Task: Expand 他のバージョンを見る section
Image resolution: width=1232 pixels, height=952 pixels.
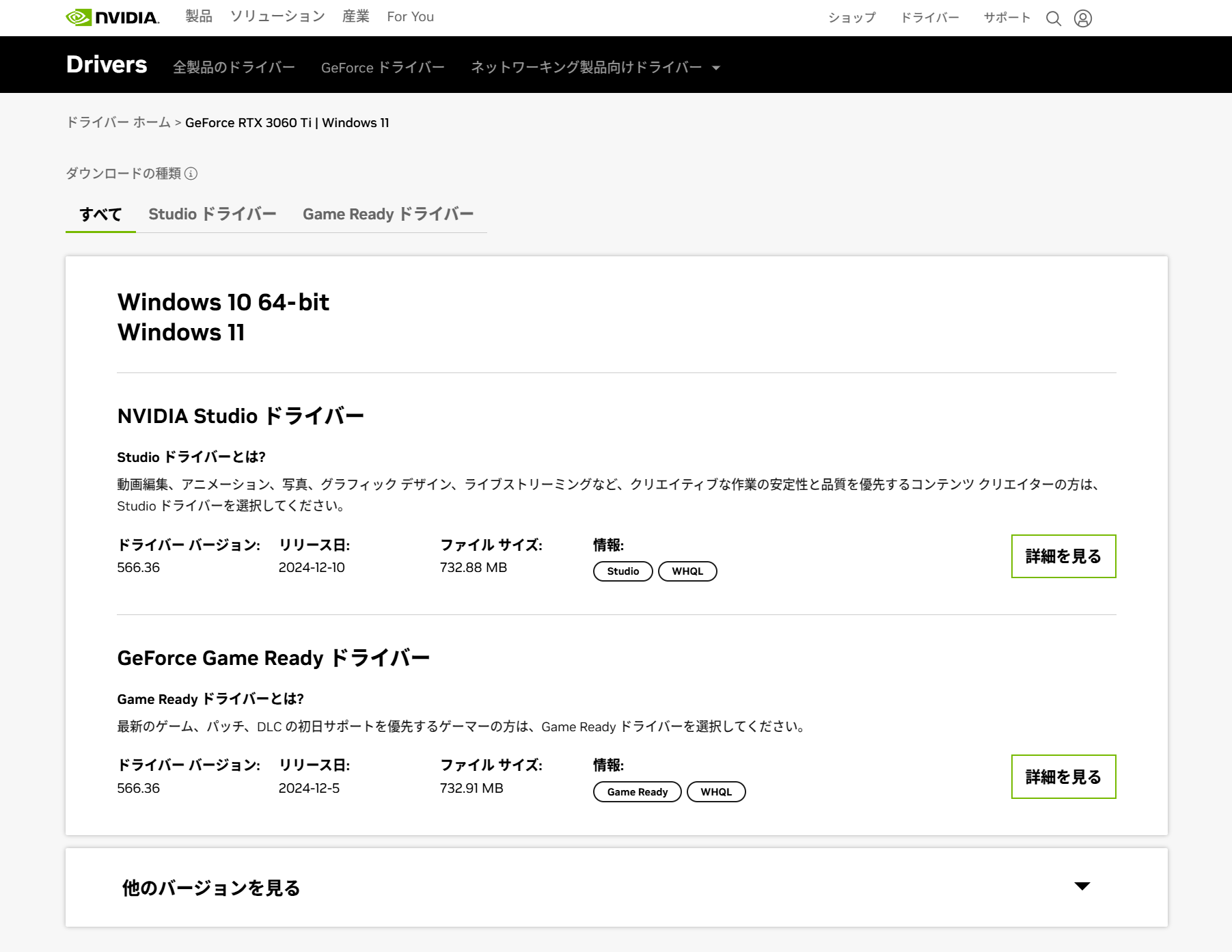Action: click(616, 887)
